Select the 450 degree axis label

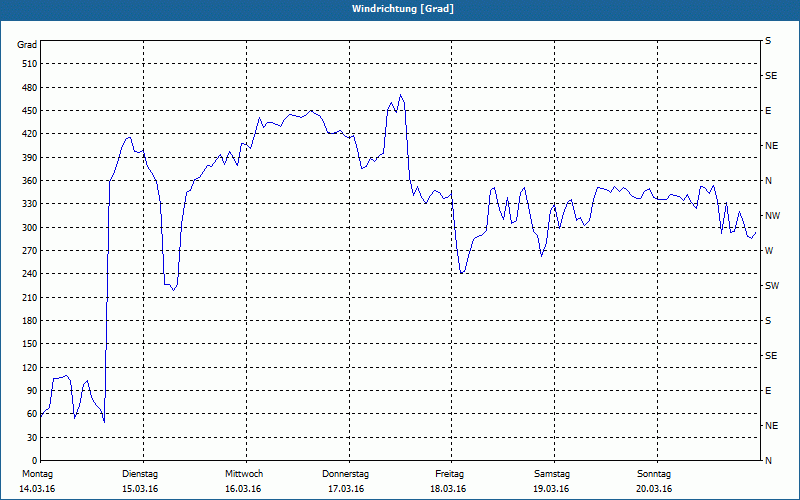point(29,111)
